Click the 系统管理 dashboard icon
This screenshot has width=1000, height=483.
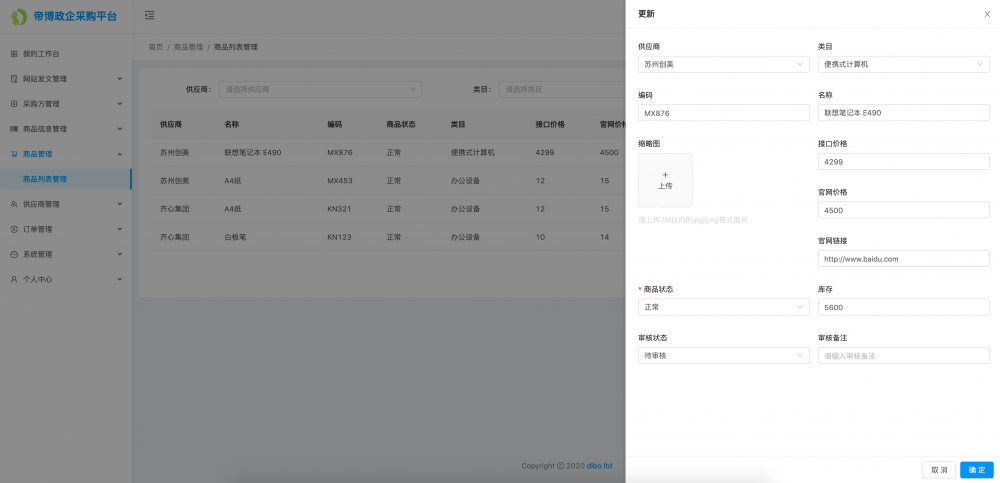pos(14,254)
